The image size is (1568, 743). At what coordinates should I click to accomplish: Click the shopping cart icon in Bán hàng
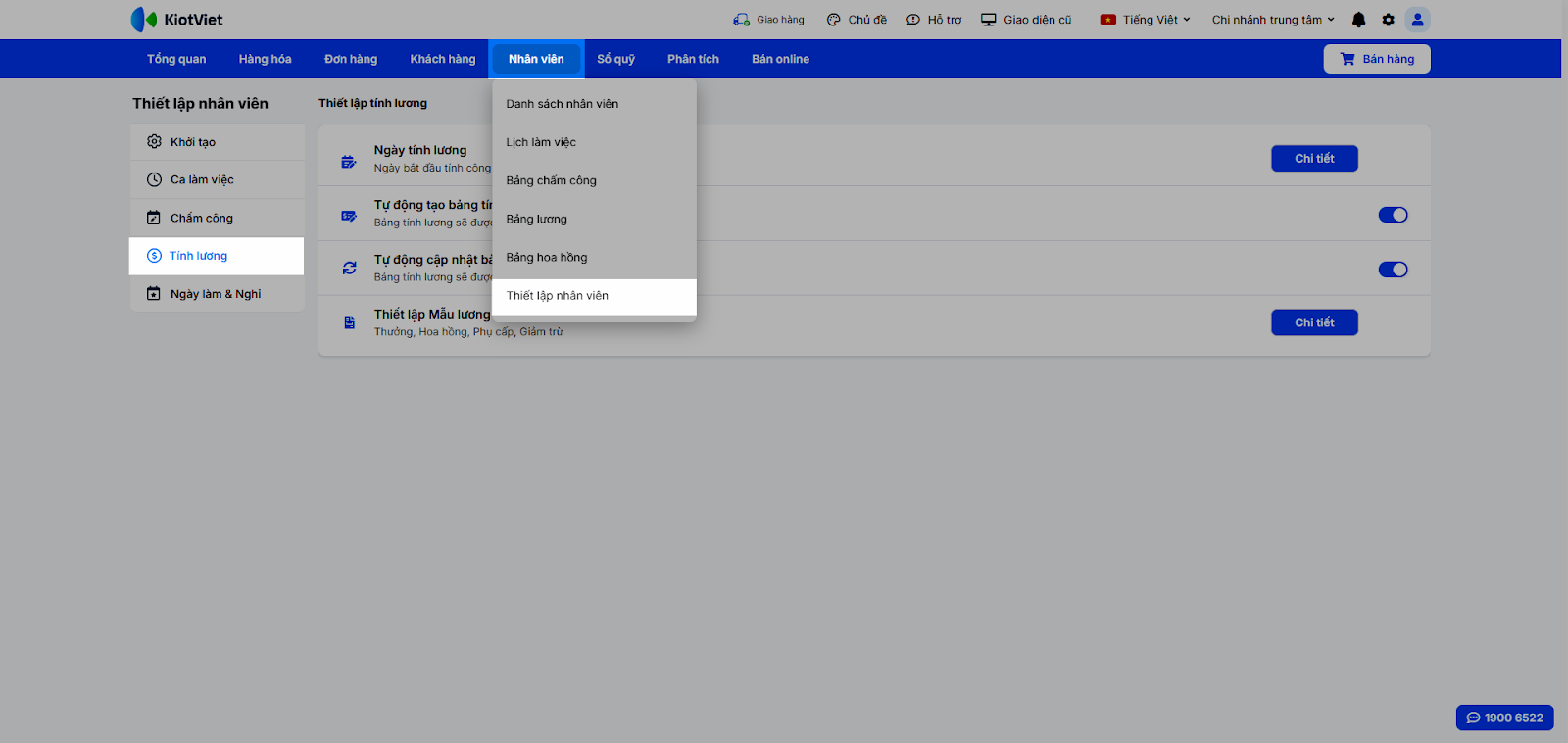[x=1347, y=59]
